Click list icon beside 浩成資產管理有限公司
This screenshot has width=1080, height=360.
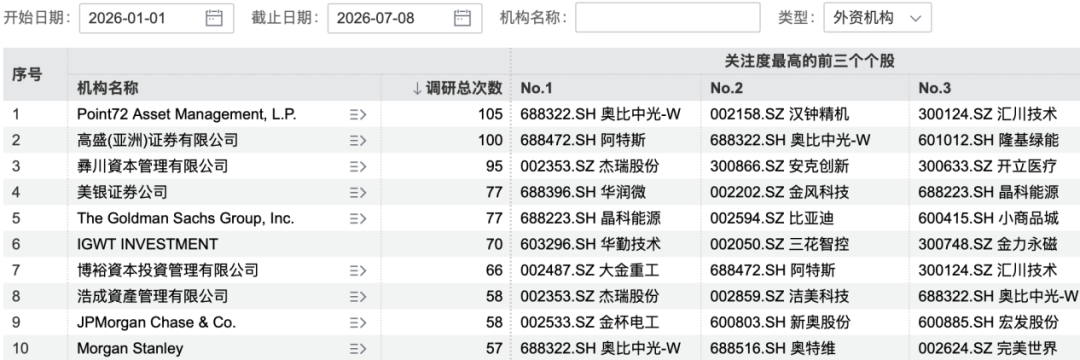click(x=357, y=296)
